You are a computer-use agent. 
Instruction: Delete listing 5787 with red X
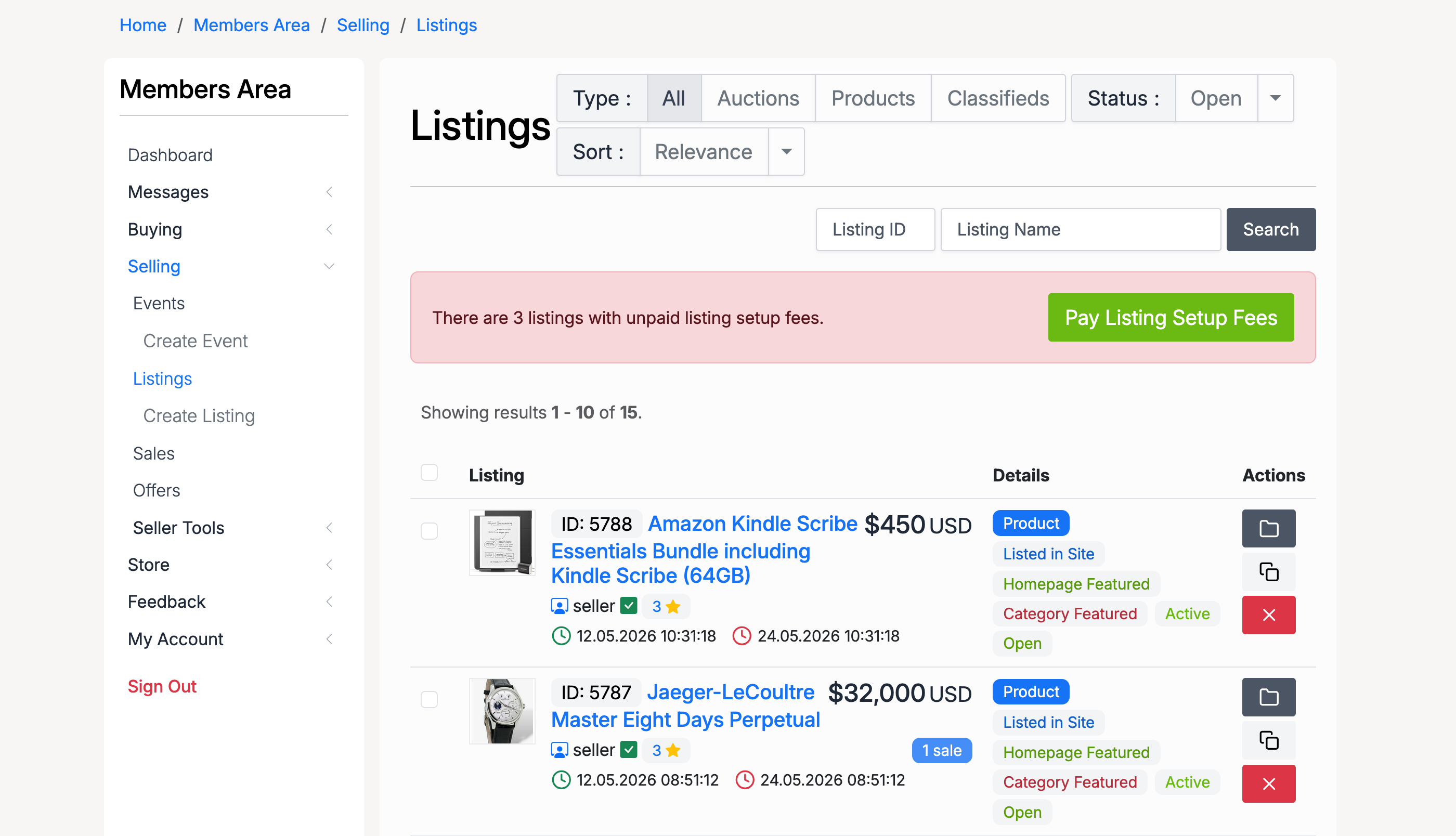point(1268,784)
